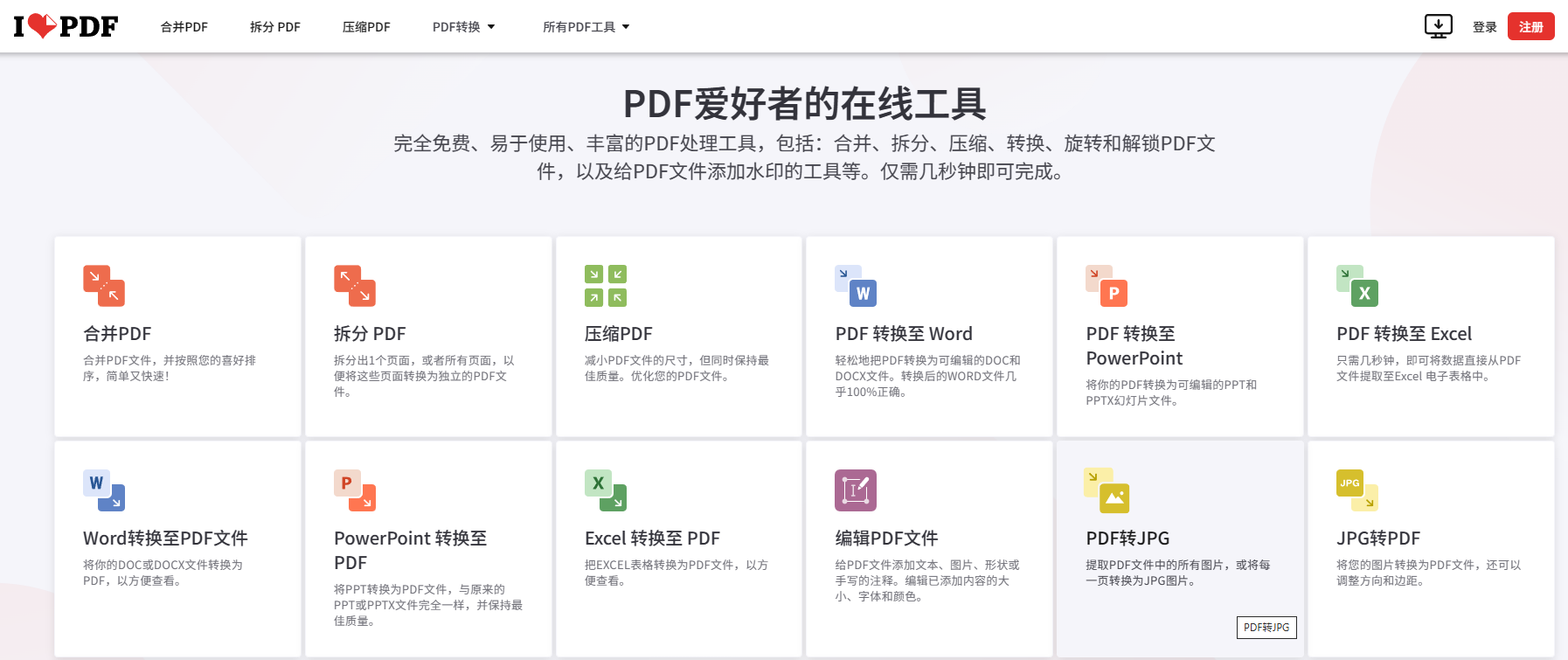Open the Word转换至PDF文件 card title
Screen dimensions: 1568x660
165,538
